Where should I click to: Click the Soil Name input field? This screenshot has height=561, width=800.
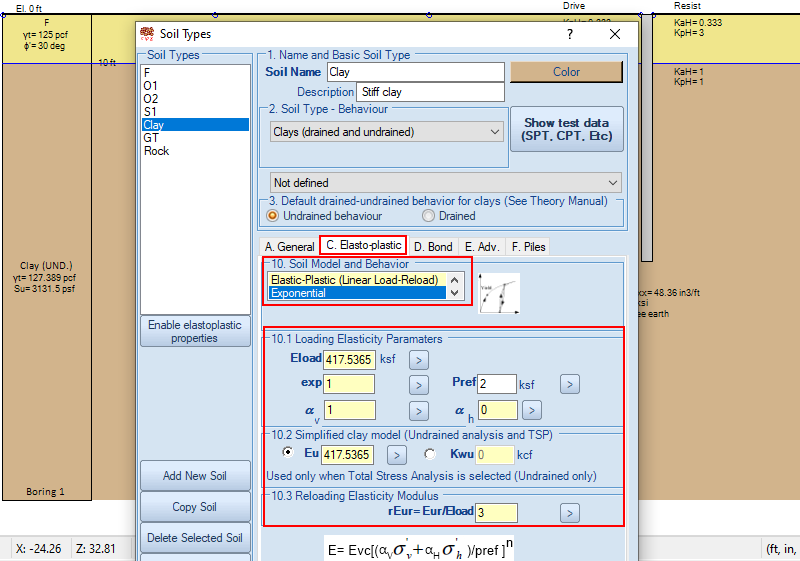pyautogui.click(x=415, y=72)
